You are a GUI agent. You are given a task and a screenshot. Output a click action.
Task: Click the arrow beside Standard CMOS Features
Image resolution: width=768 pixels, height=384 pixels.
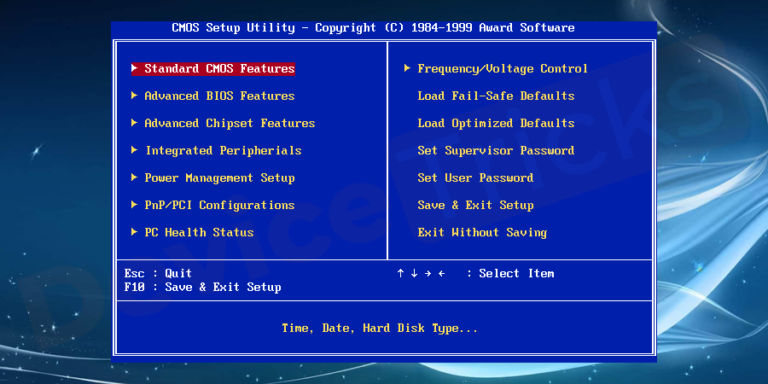(x=134, y=68)
